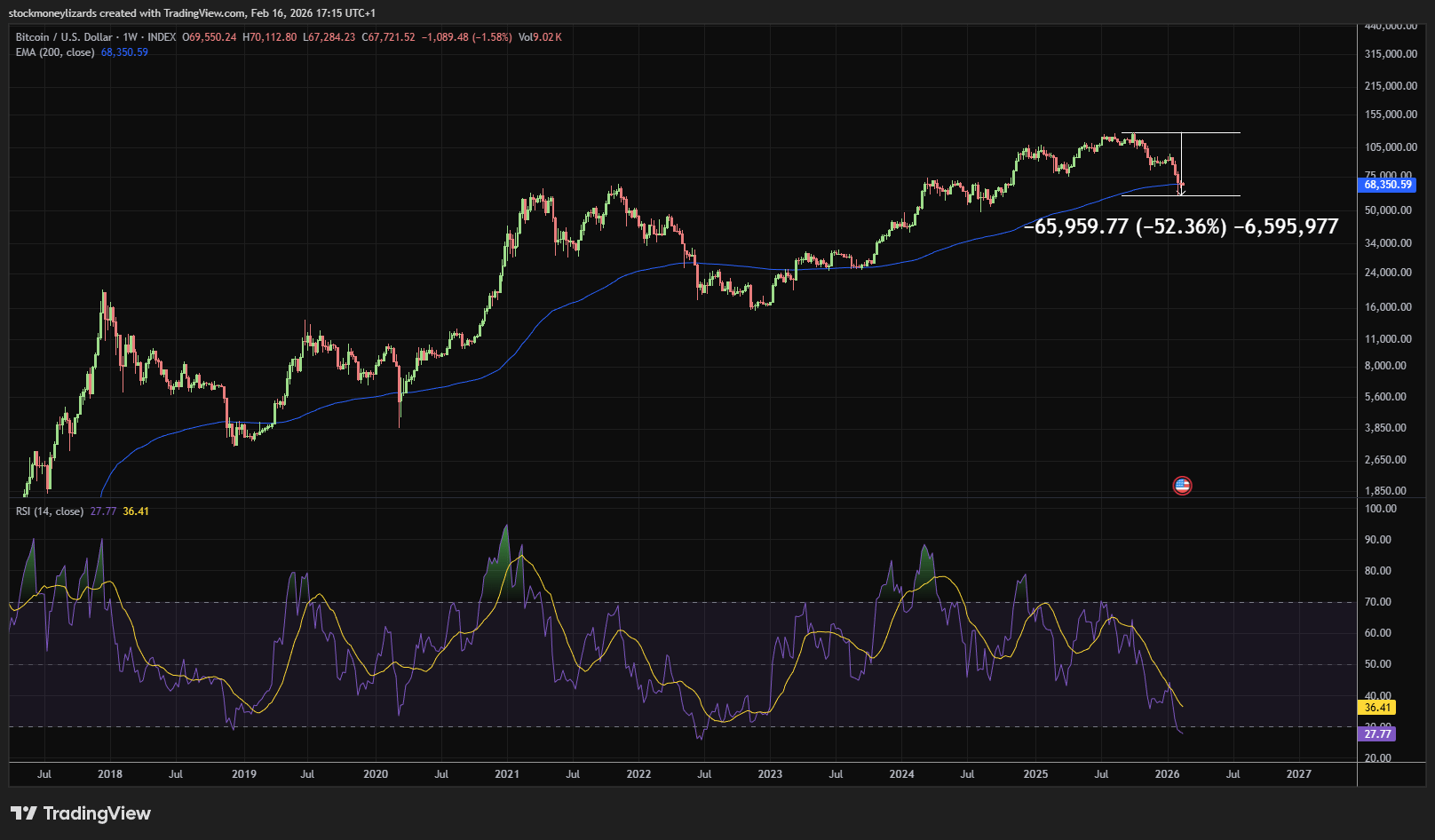
Task: Click the 2022 label on time axis
Action: tap(638, 774)
